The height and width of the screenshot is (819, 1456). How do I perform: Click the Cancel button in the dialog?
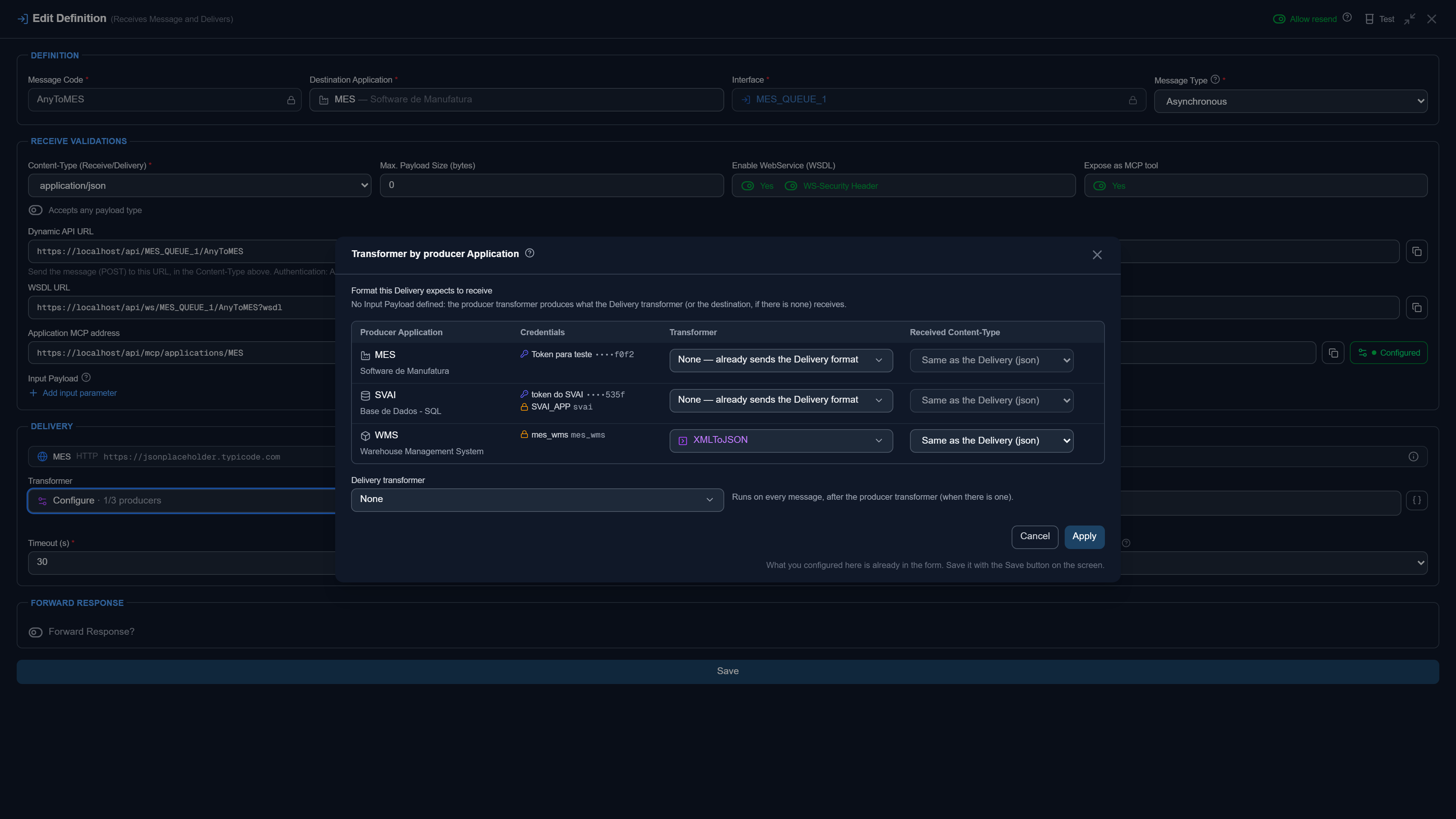pos(1034,537)
